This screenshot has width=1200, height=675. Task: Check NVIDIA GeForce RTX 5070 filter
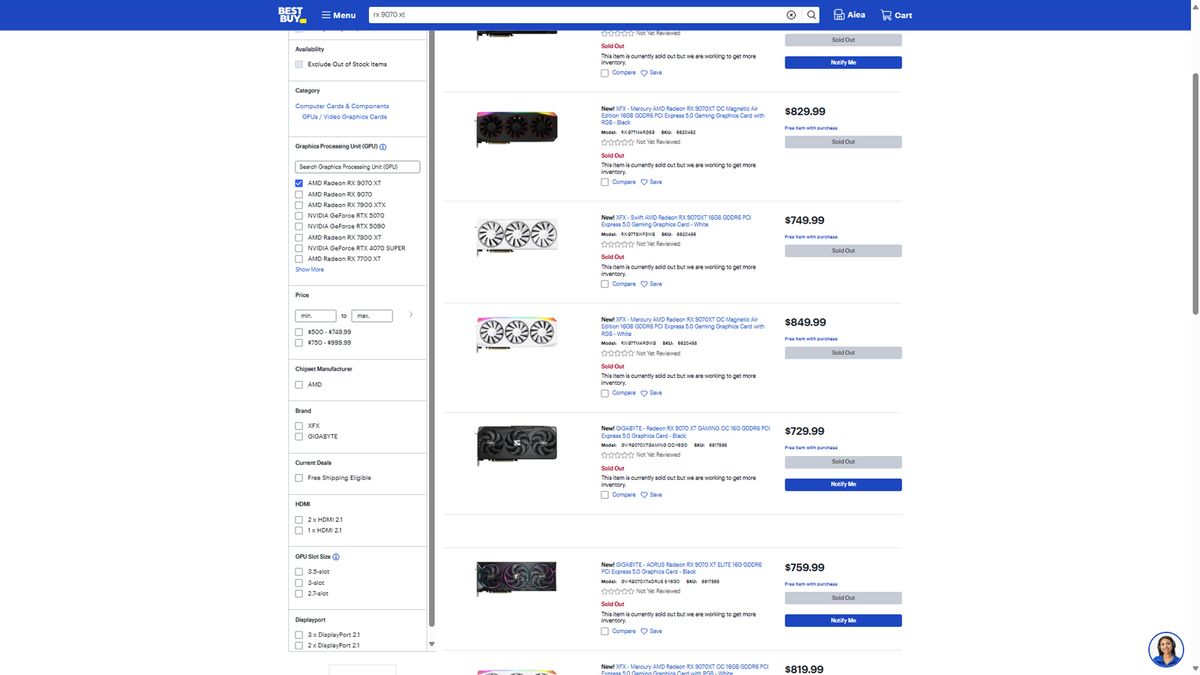tap(299, 215)
